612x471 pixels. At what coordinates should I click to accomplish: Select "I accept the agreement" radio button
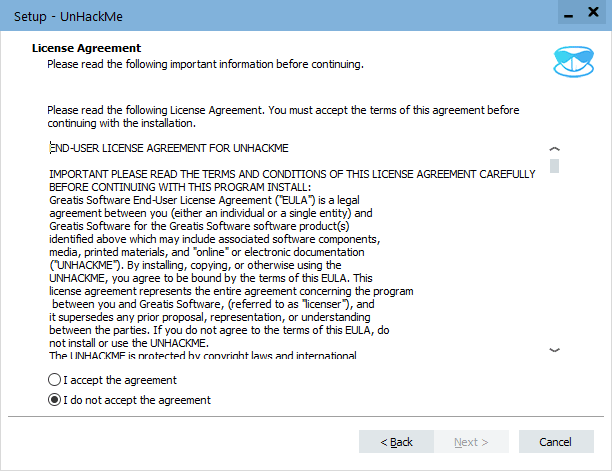tap(54, 380)
